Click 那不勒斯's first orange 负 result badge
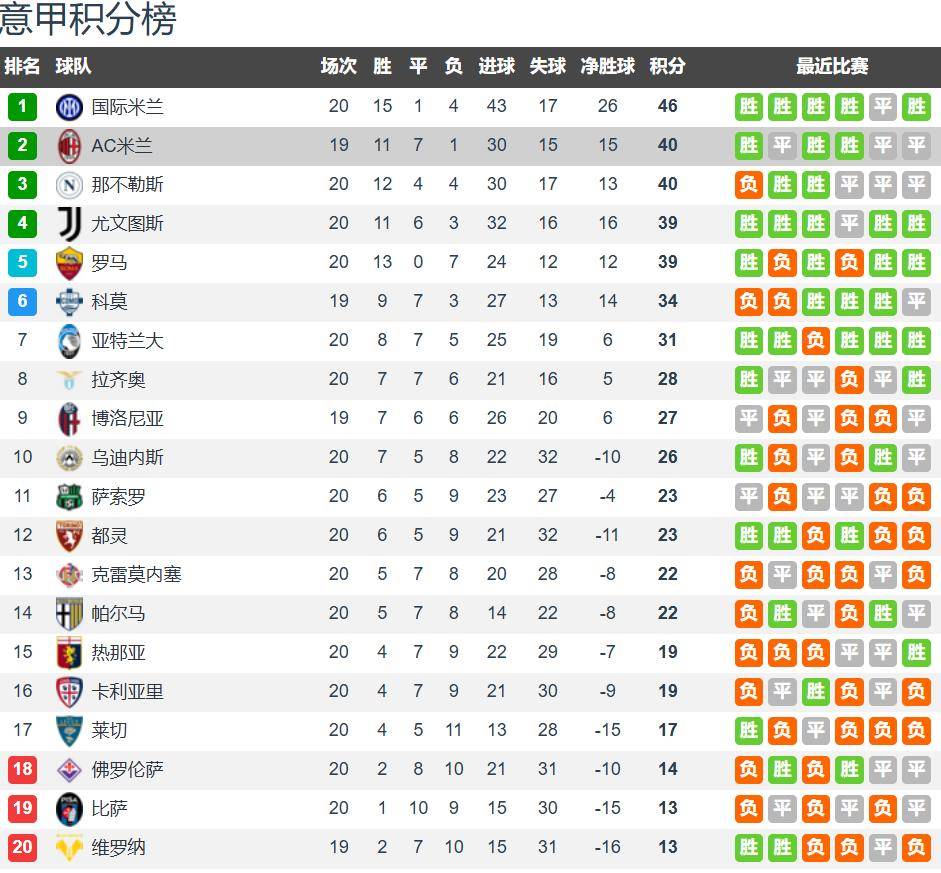Viewport: 941px width, 873px height. (749, 185)
